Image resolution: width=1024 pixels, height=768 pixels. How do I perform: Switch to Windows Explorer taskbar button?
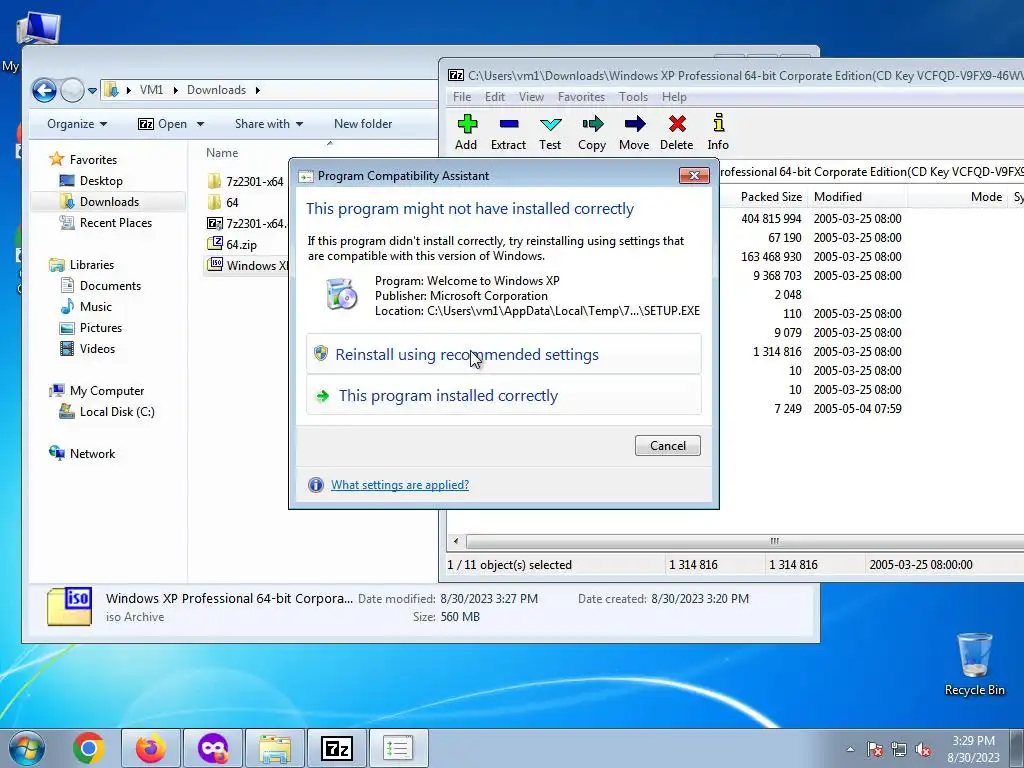click(x=275, y=748)
